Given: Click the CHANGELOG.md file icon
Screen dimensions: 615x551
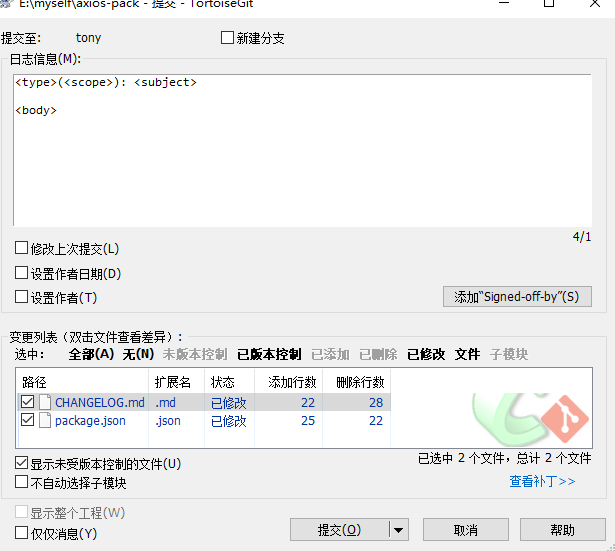Looking at the screenshot, I should point(45,402).
